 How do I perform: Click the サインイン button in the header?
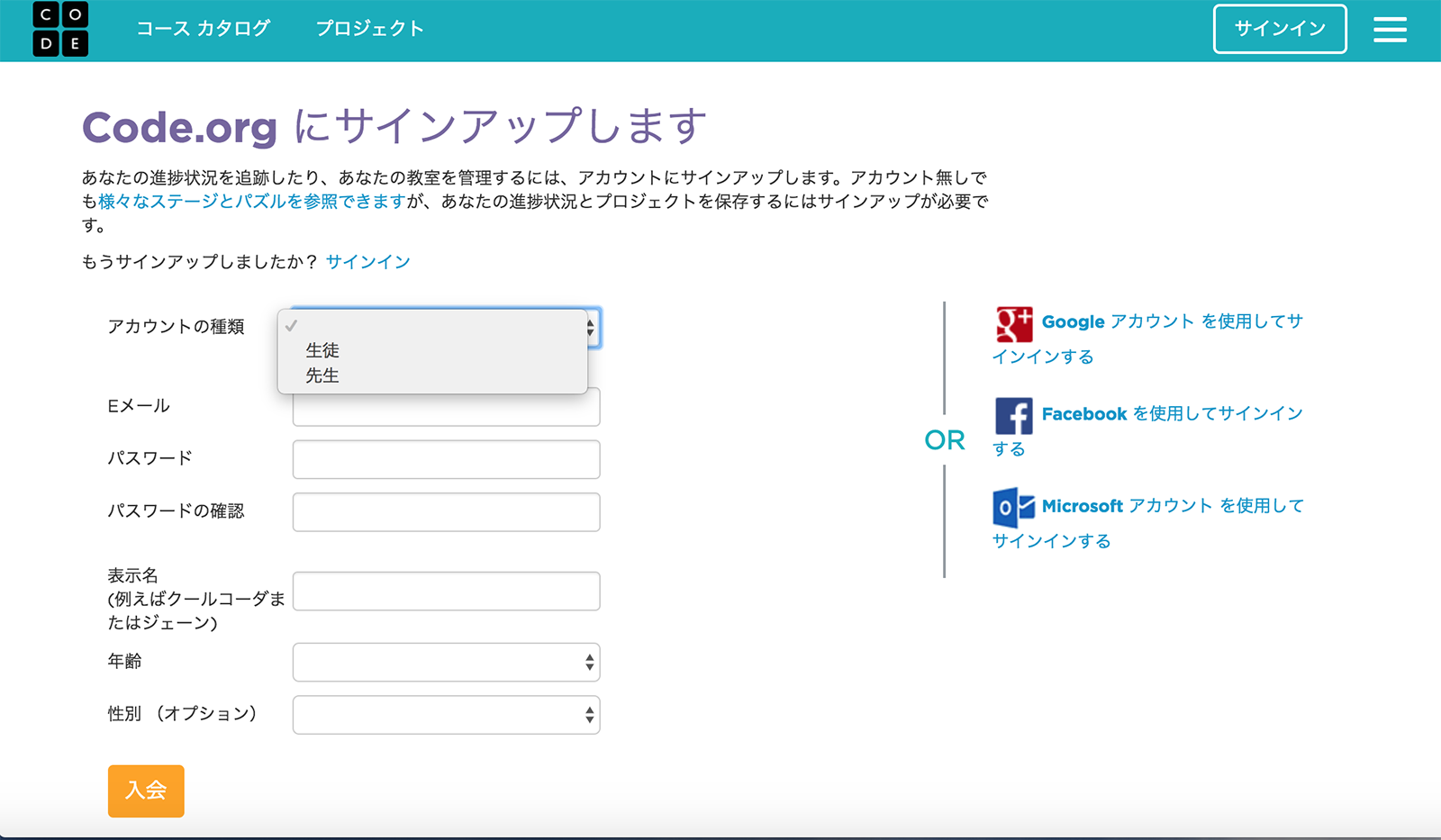(1280, 29)
